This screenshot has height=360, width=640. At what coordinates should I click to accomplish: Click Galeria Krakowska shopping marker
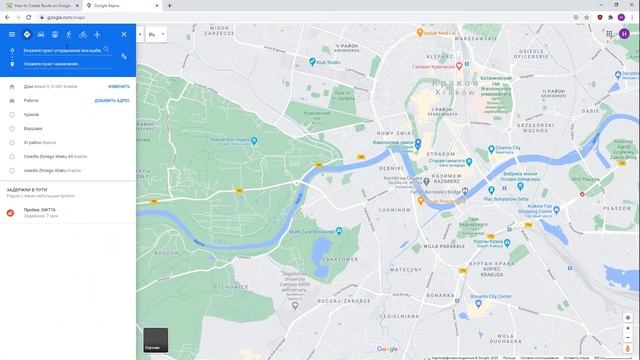pos(459,66)
